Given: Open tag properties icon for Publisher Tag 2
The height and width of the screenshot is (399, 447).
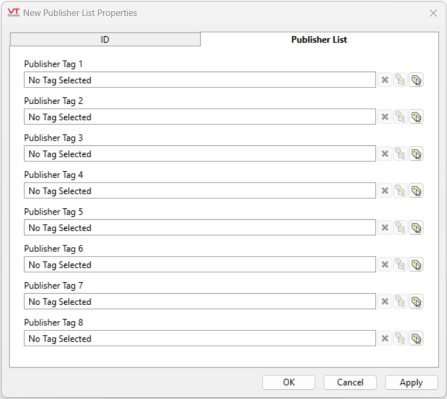Looking at the screenshot, I should coord(416,117).
